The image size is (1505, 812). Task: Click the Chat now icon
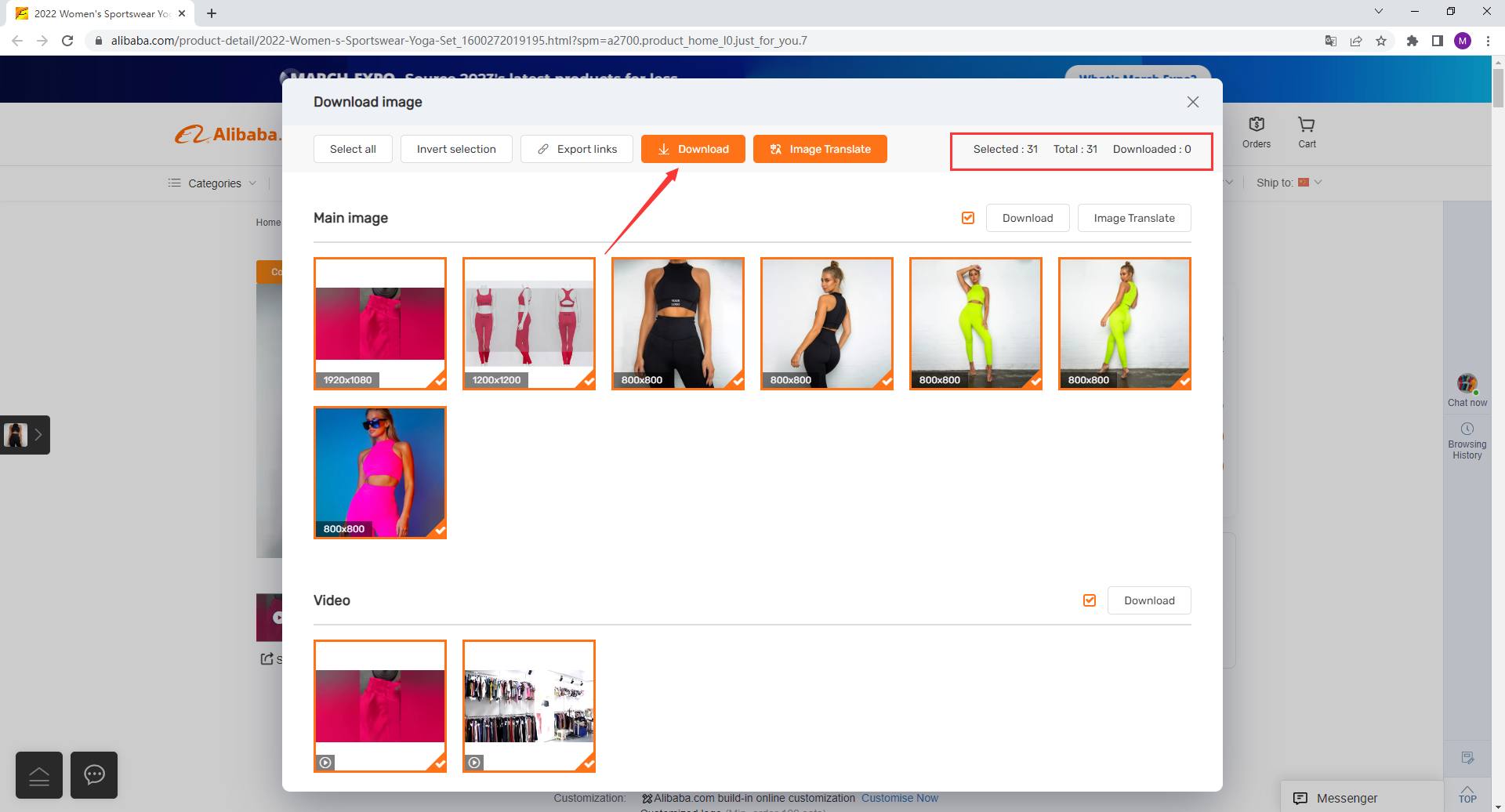[x=1467, y=390]
